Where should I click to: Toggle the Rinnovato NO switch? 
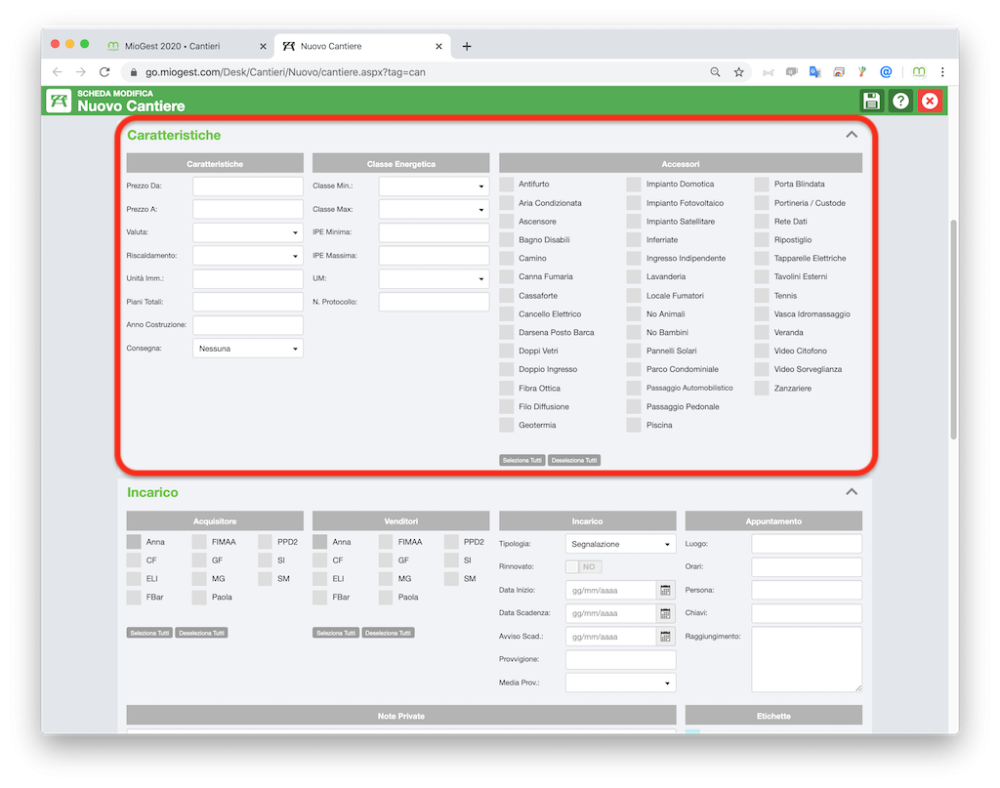tap(584, 567)
